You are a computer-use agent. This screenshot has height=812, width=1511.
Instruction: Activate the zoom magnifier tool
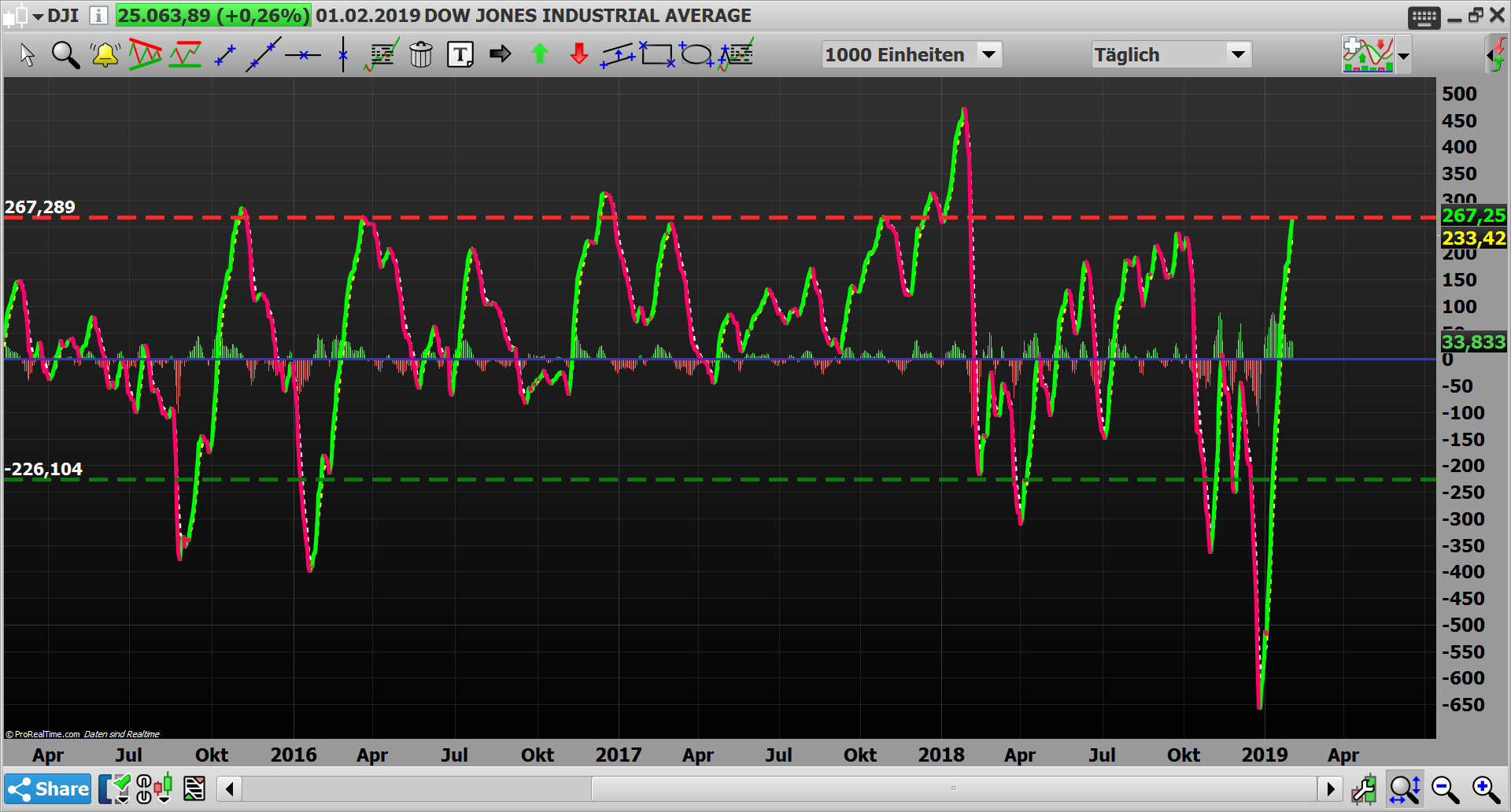pos(66,54)
